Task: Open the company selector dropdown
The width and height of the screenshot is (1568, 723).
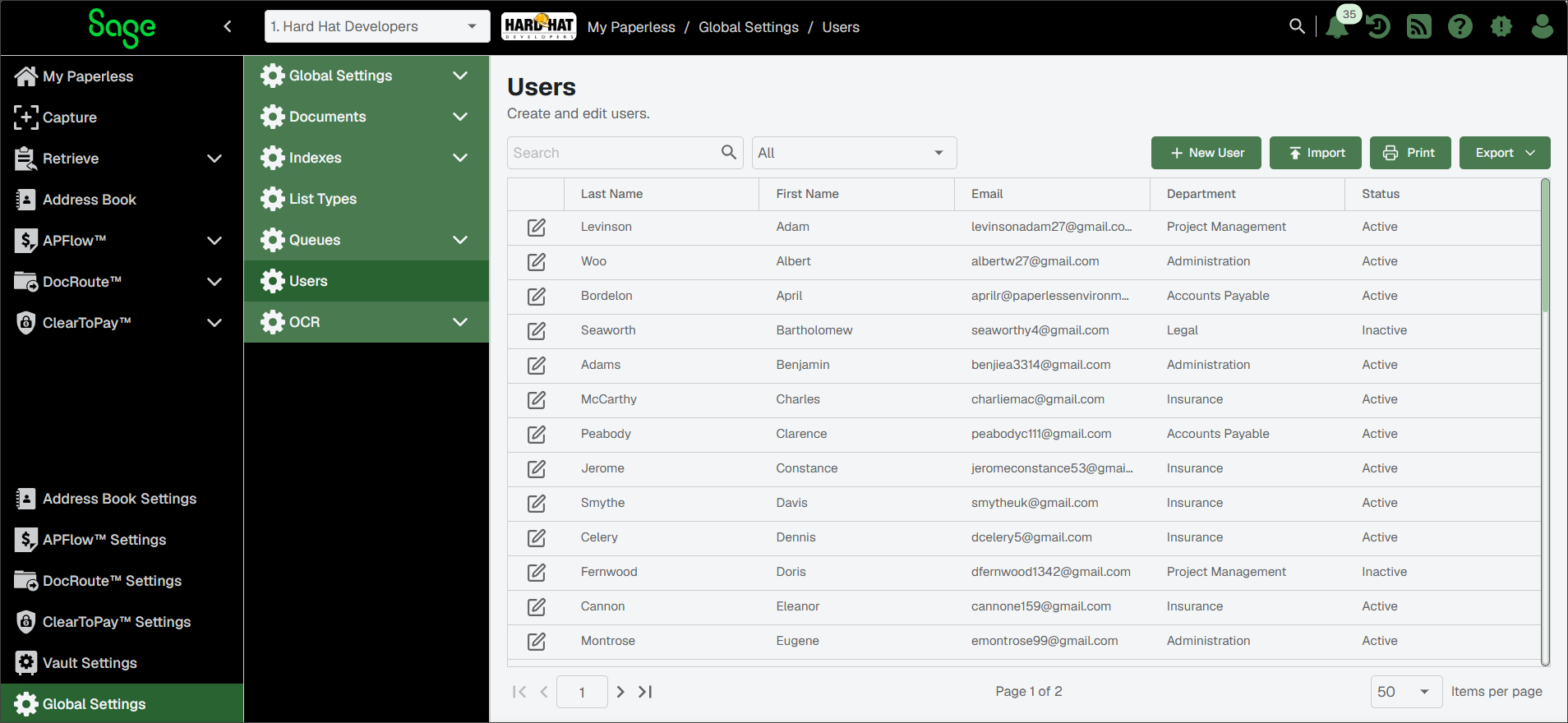Action: (x=377, y=26)
